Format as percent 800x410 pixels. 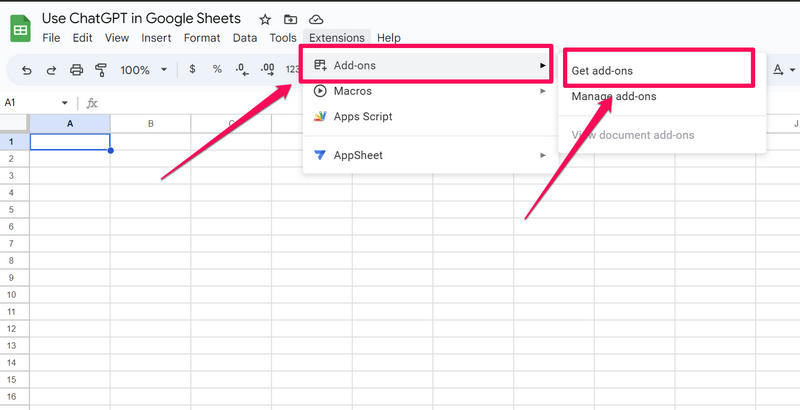(x=217, y=69)
